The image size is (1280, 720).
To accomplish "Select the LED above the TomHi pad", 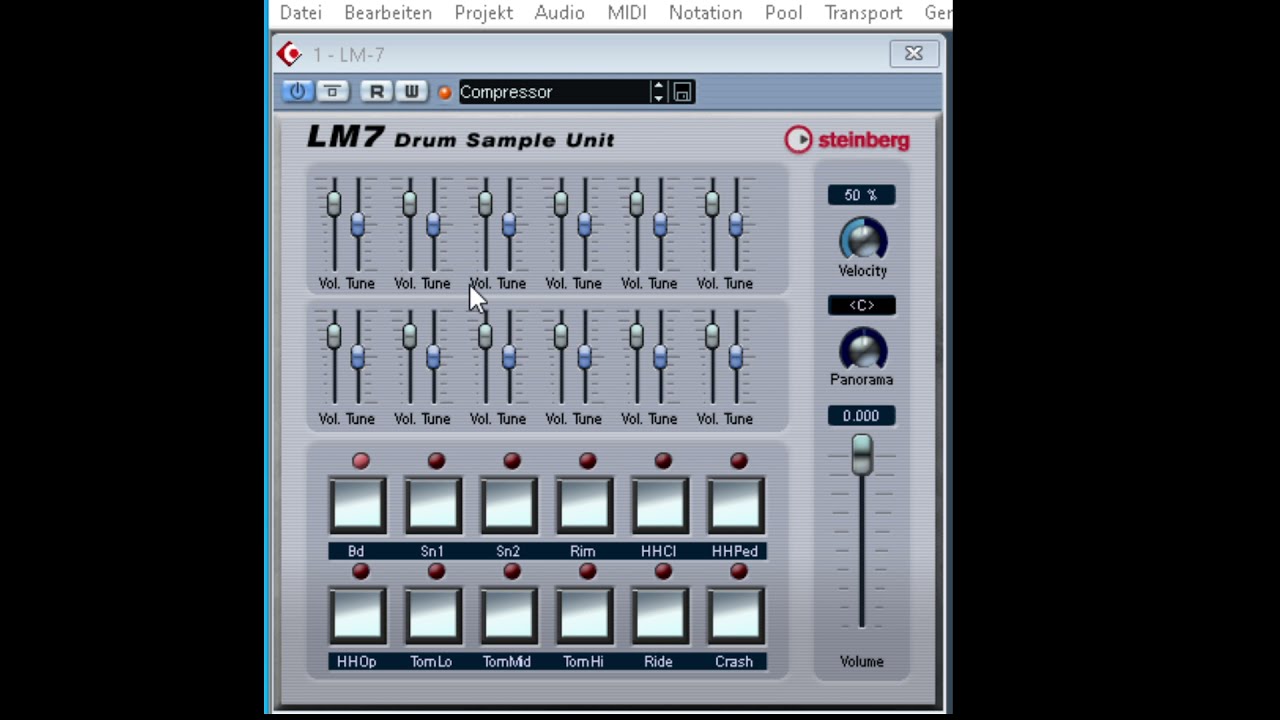I will coord(587,571).
